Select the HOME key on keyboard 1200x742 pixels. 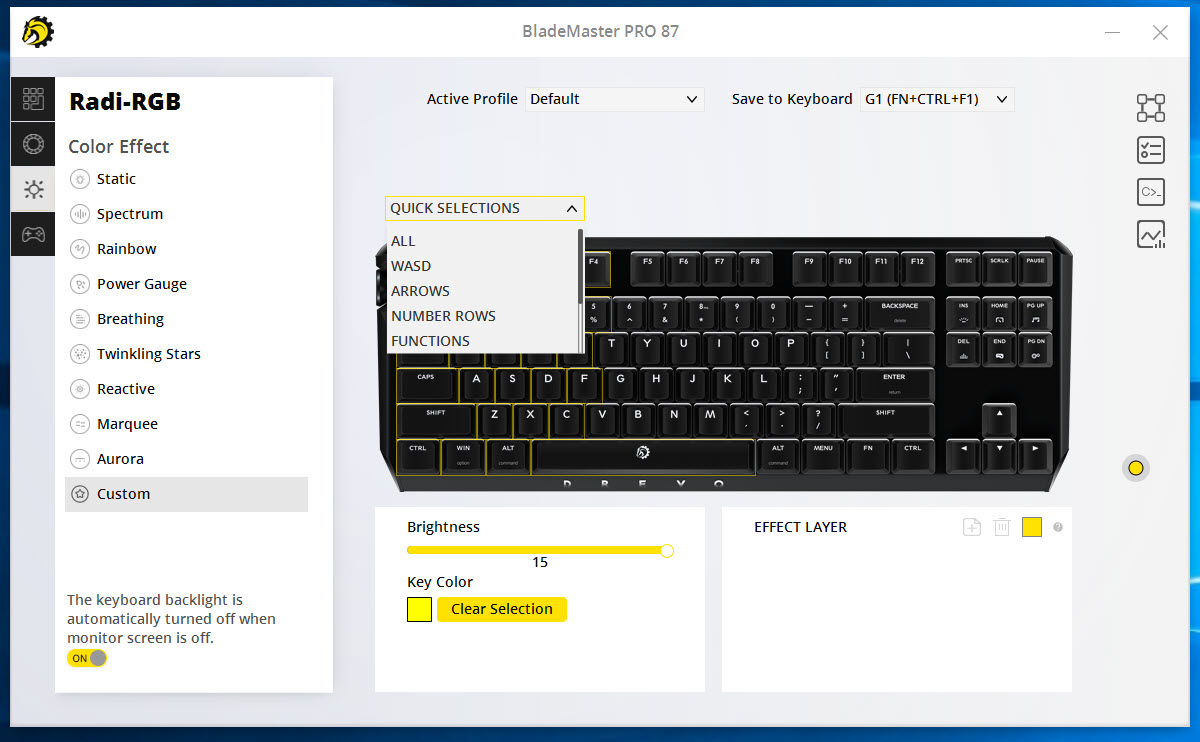tap(999, 312)
